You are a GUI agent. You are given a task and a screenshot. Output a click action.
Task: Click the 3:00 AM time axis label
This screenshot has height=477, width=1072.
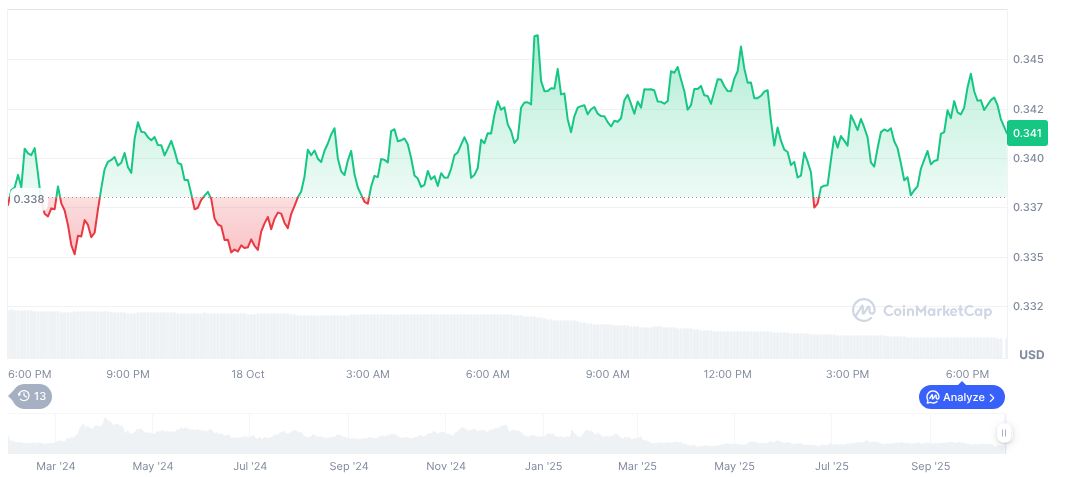367,374
